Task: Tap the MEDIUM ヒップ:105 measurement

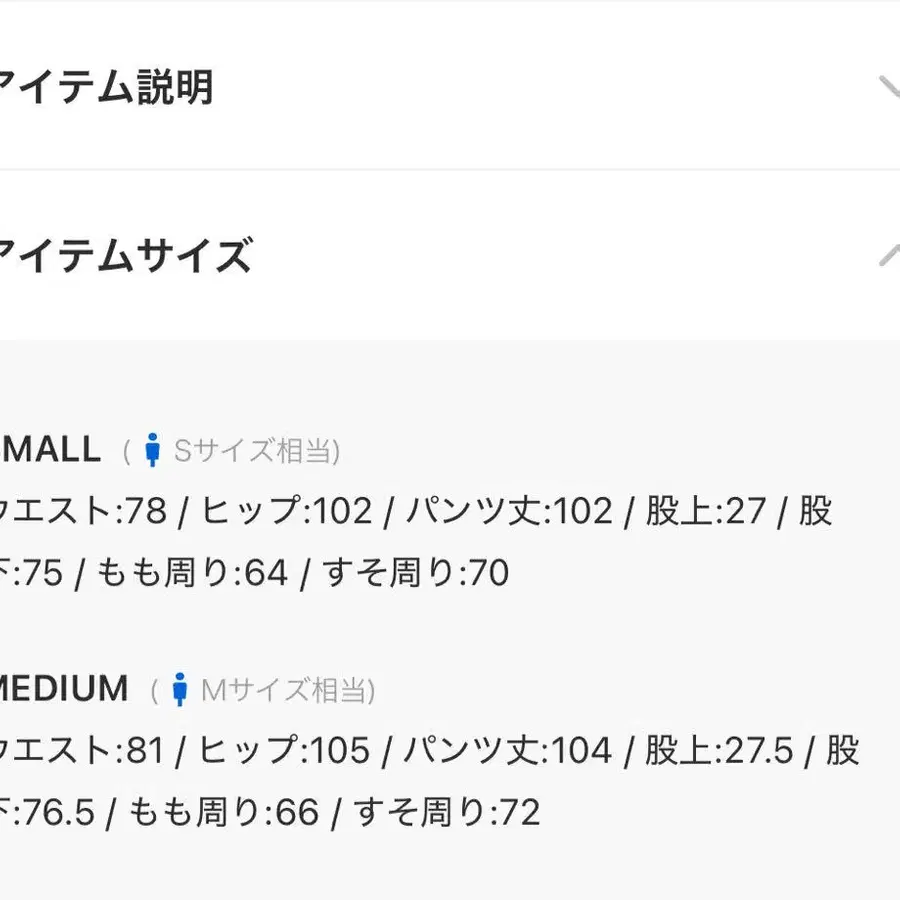Action: (284, 750)
